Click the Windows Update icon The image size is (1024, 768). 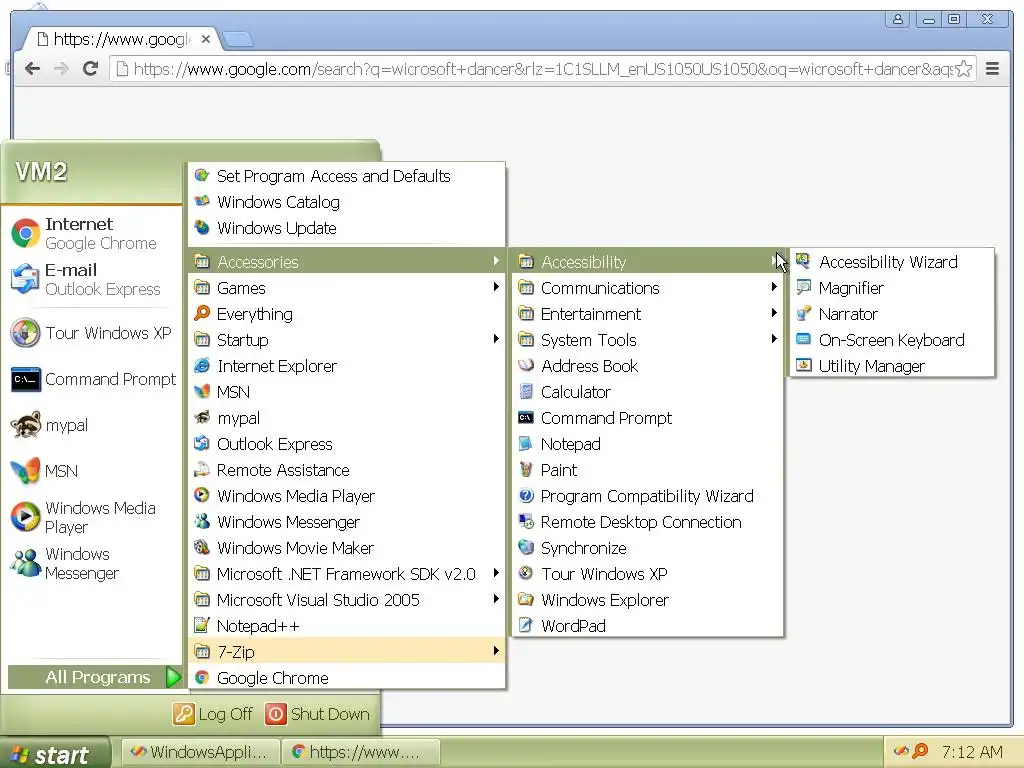(202, 228)
